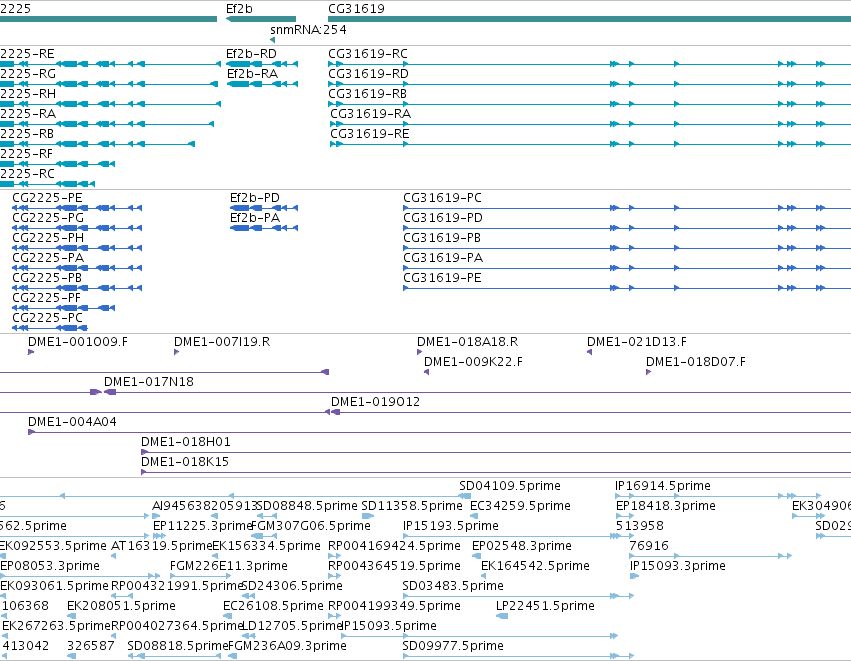Click the DME1-001O09.F BAC end marker

coord(31,352)
